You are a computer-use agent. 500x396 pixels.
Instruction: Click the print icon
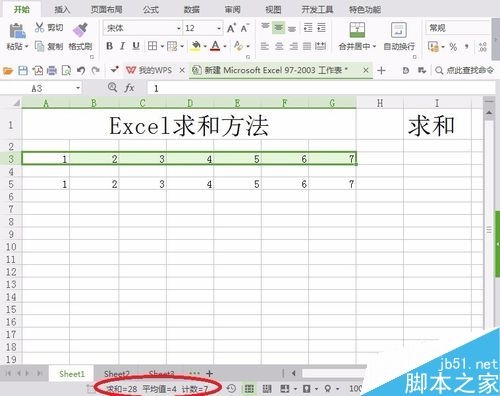coord(52,71)
